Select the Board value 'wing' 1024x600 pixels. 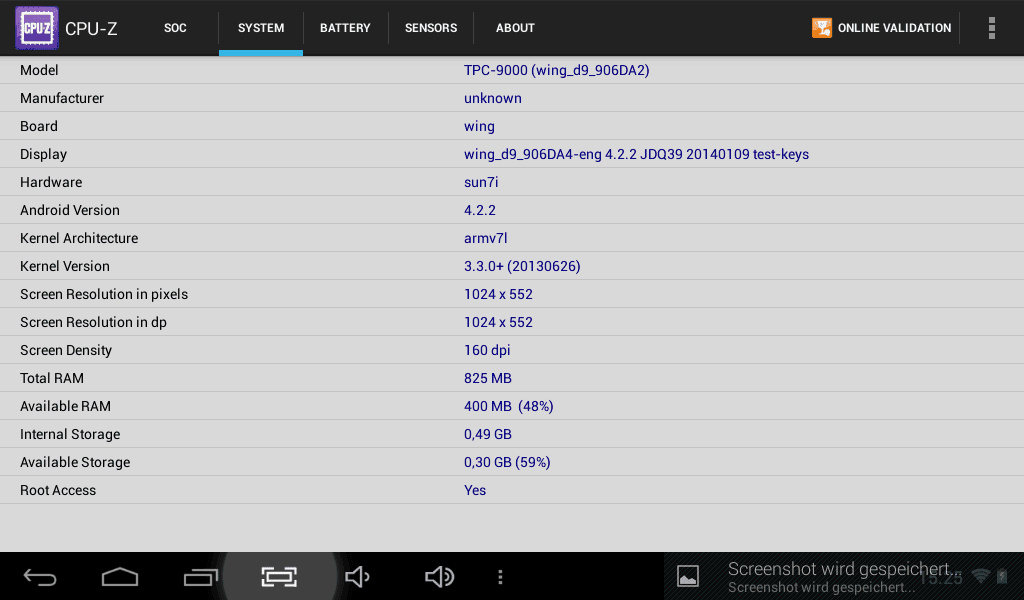pos(479,127)
